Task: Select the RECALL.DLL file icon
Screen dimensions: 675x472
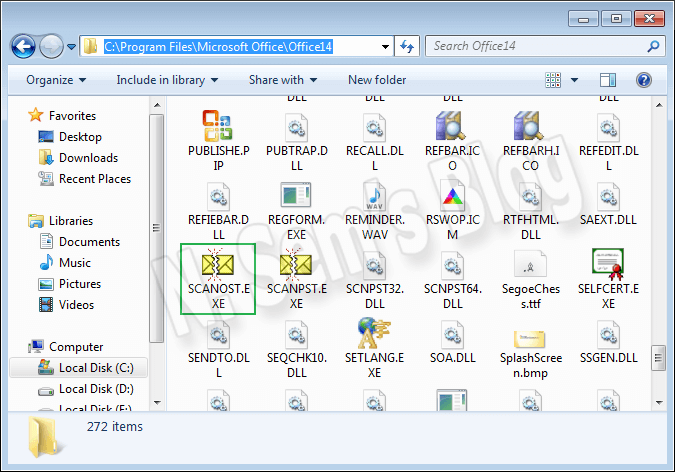Action: coord(374,127)
